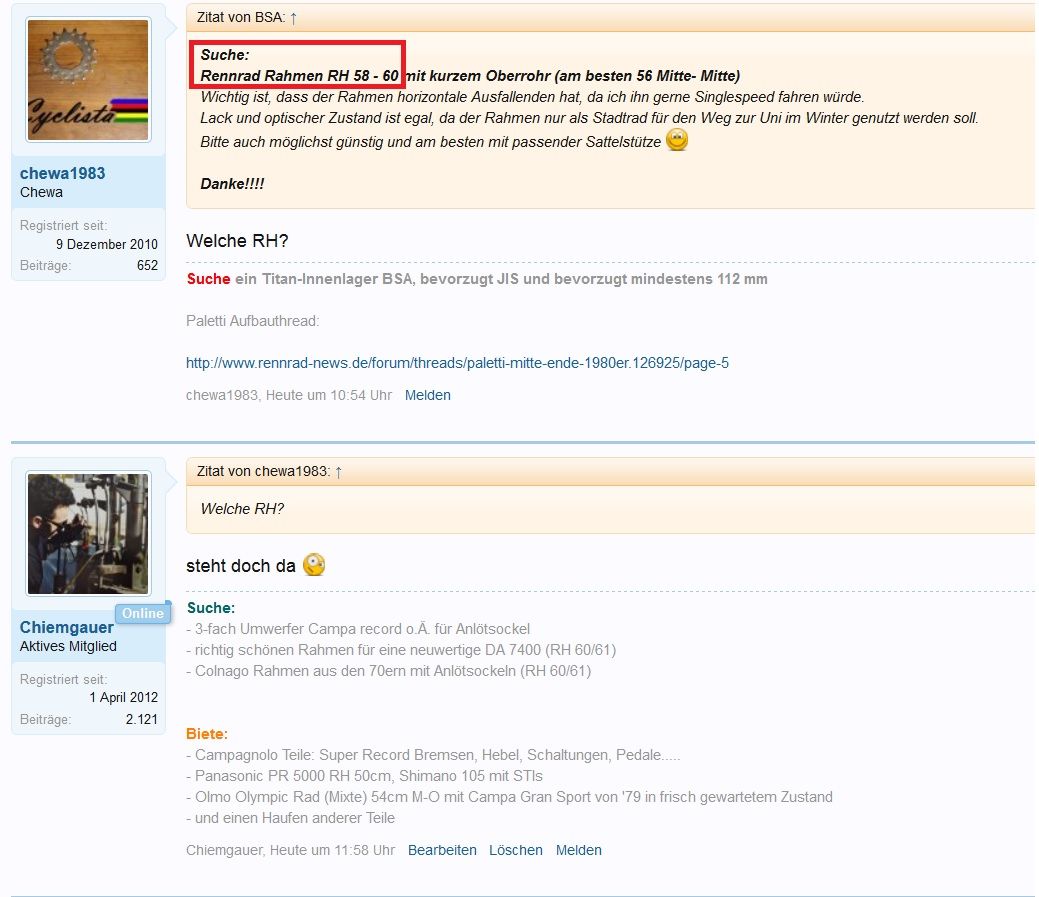Click the orange "Biete:" heading in the signature
This screenshot has width=1039, height=897.
207,734
